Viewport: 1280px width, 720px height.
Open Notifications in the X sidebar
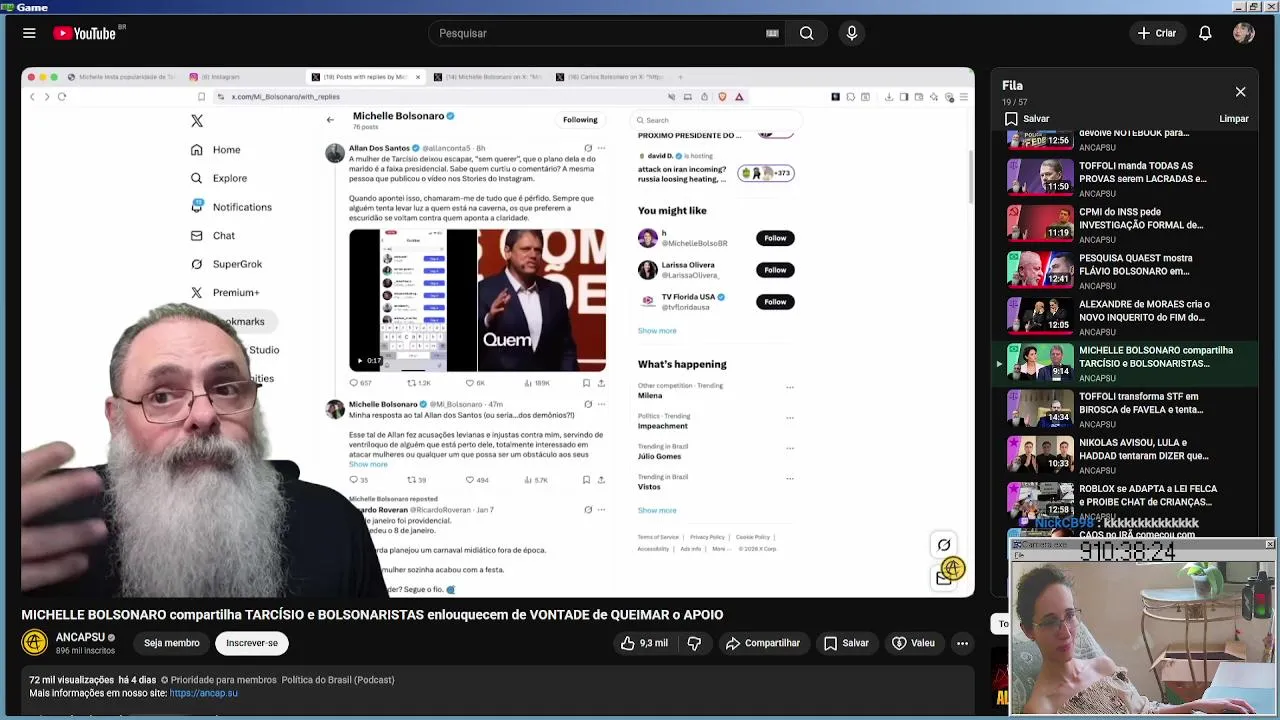coord(231,207)
